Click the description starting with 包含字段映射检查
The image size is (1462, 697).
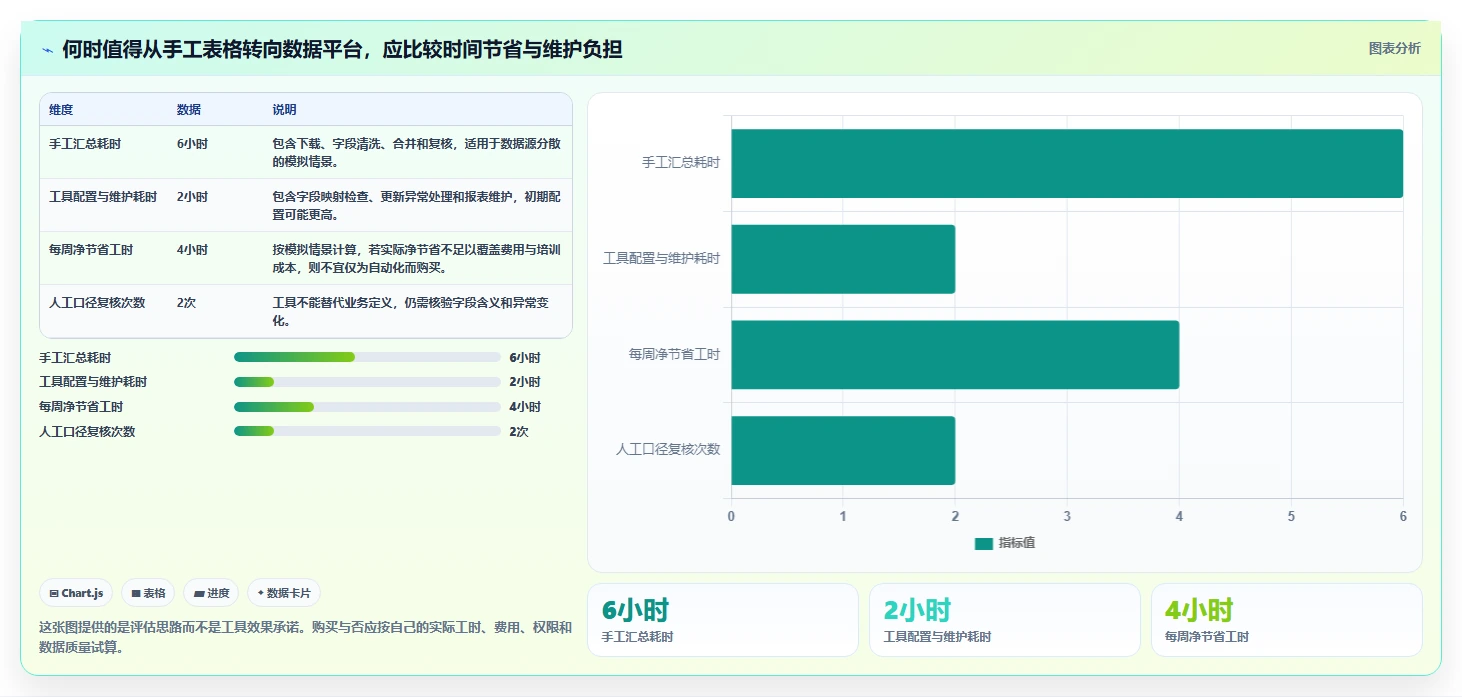coord(416,205)
